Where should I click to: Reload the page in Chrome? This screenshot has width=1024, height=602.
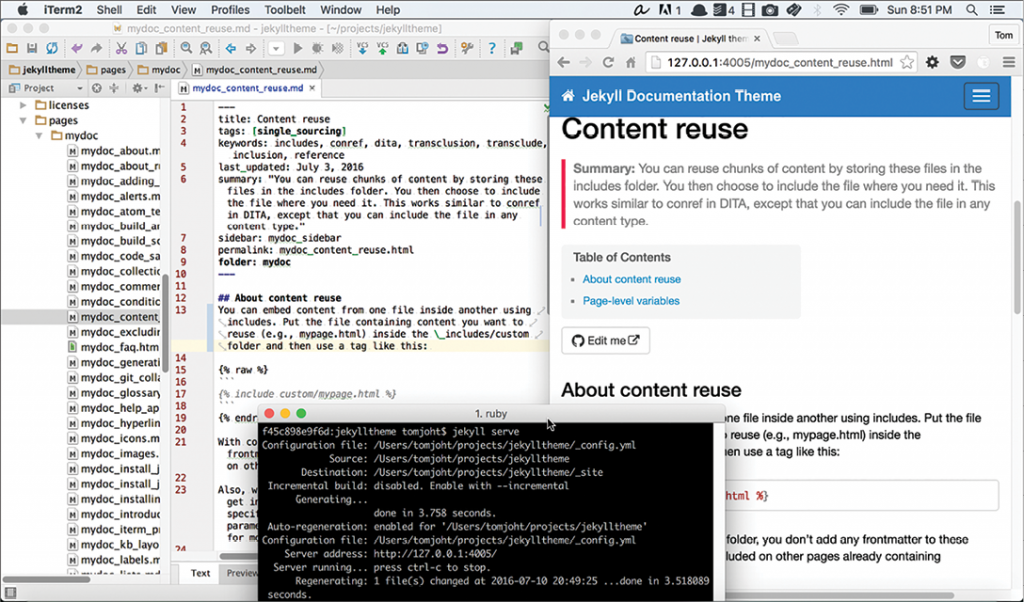(608, 63)
